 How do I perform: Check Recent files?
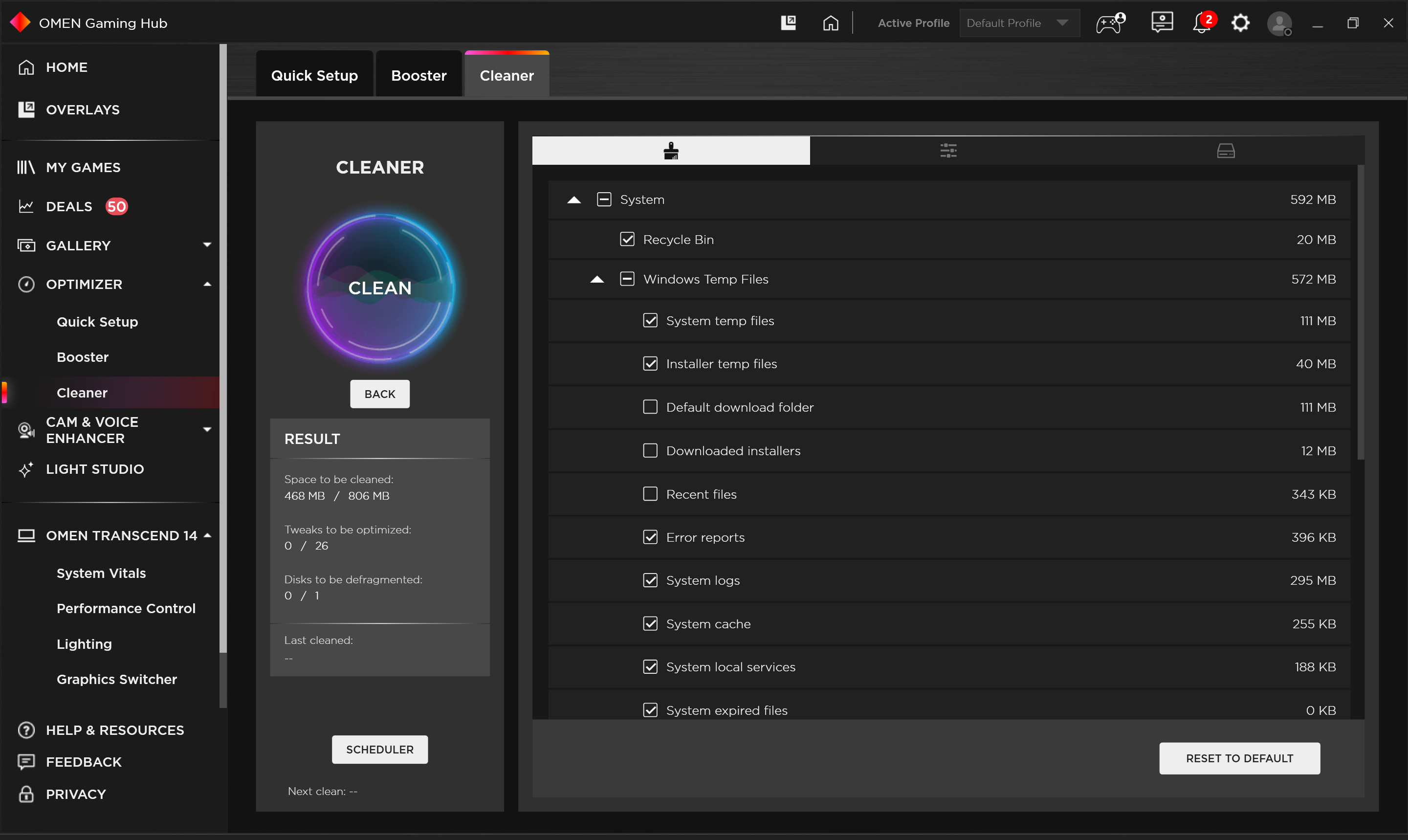(x=650, y=494)
